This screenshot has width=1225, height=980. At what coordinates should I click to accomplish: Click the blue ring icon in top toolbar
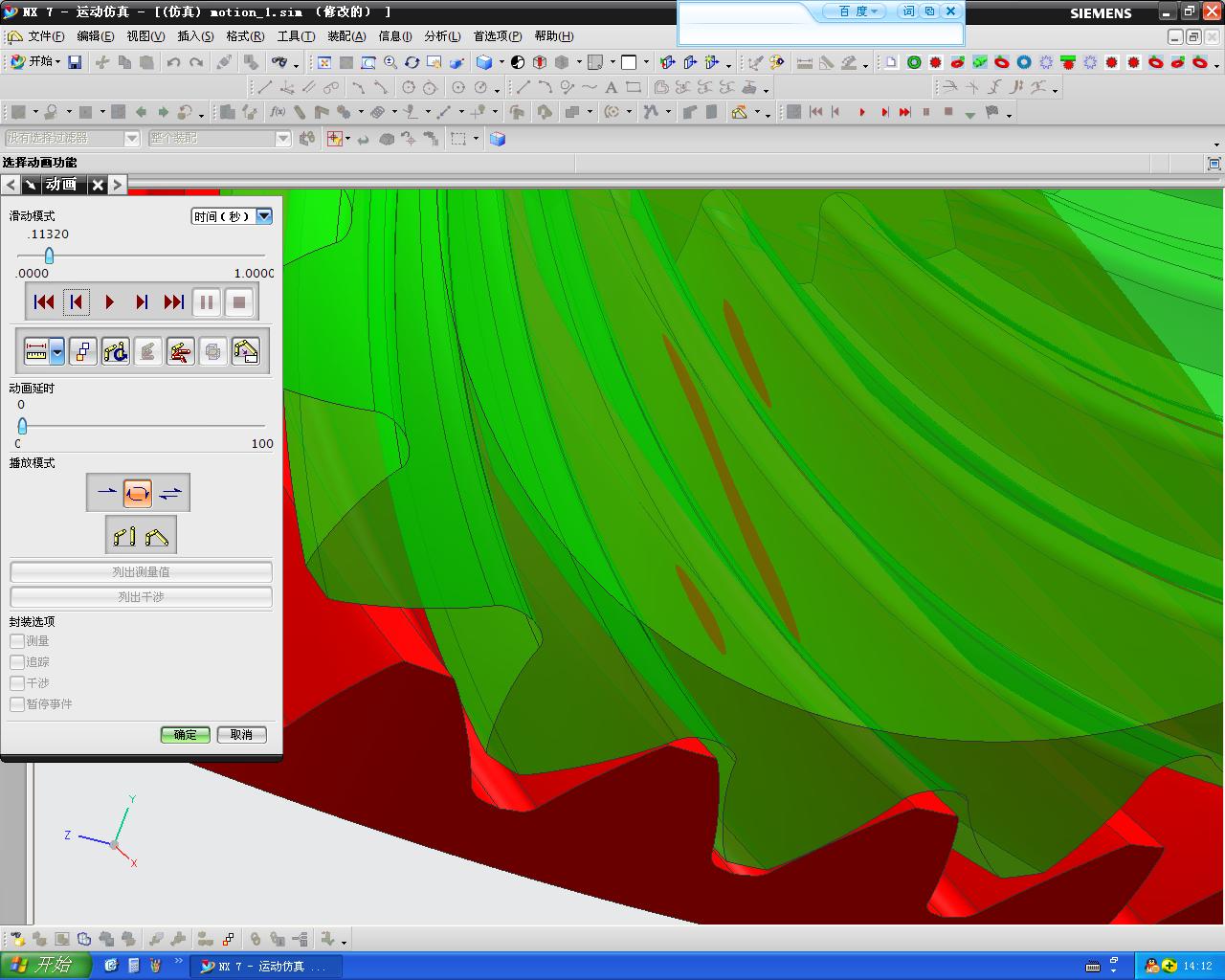coord(1024,62)
